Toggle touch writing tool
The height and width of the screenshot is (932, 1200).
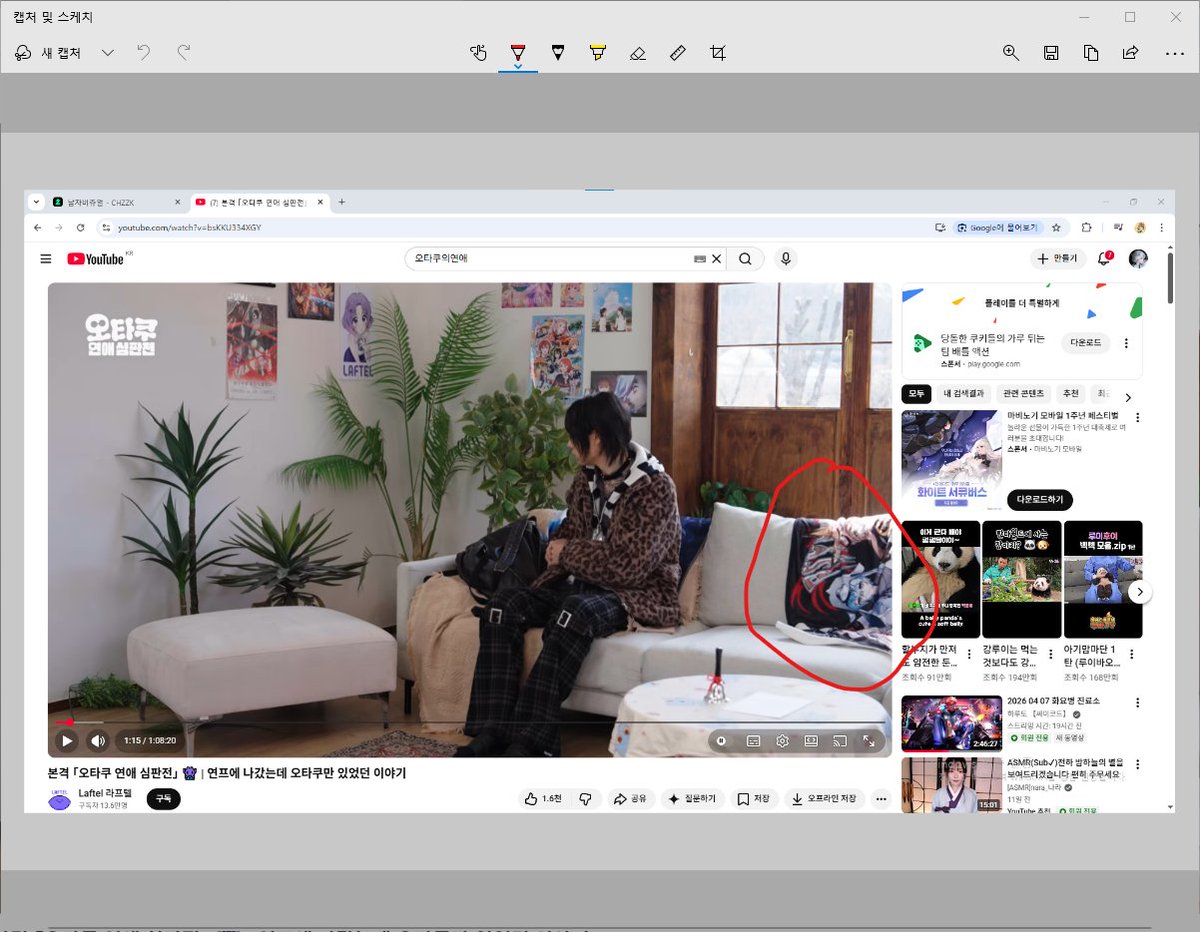point(478,53)
